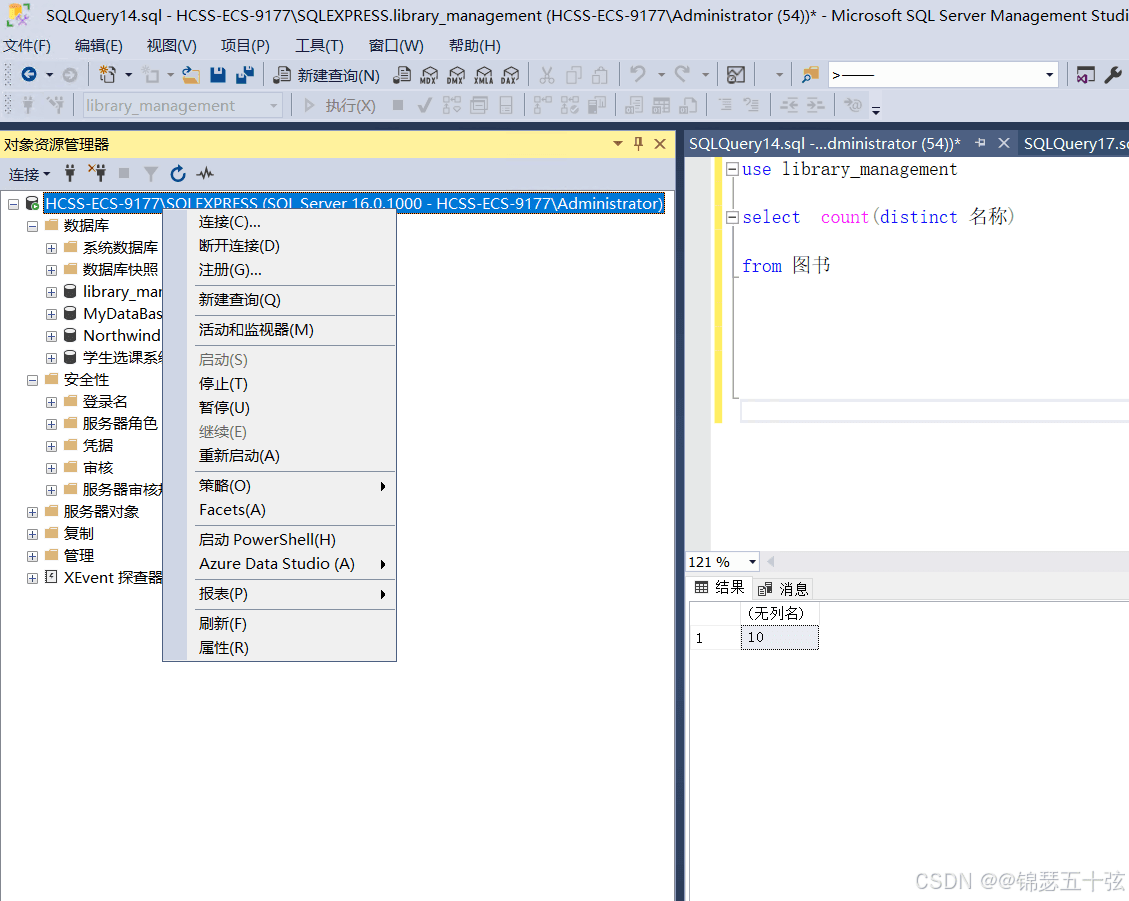The image size is (1129, 901).
Task: Open a new DAX query
Action: 510,74
